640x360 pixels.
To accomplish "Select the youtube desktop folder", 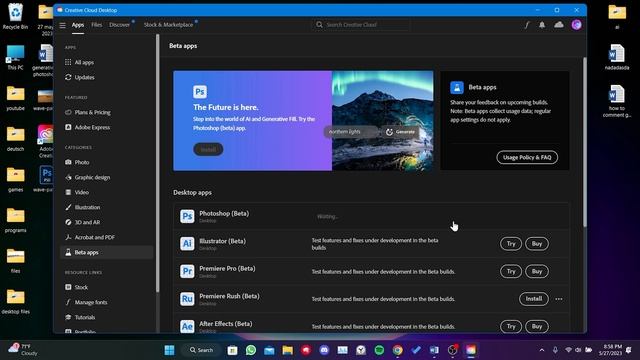I will tap(16, 98).
